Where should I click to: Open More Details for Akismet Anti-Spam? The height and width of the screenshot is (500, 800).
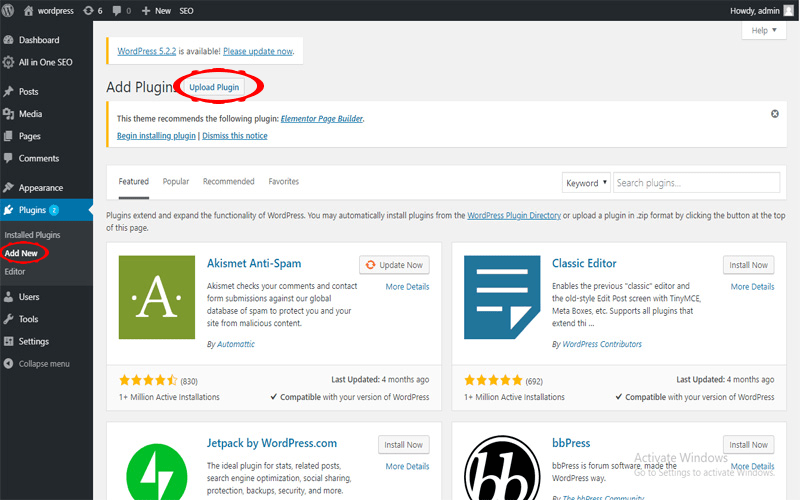click(x=407, y=287)
